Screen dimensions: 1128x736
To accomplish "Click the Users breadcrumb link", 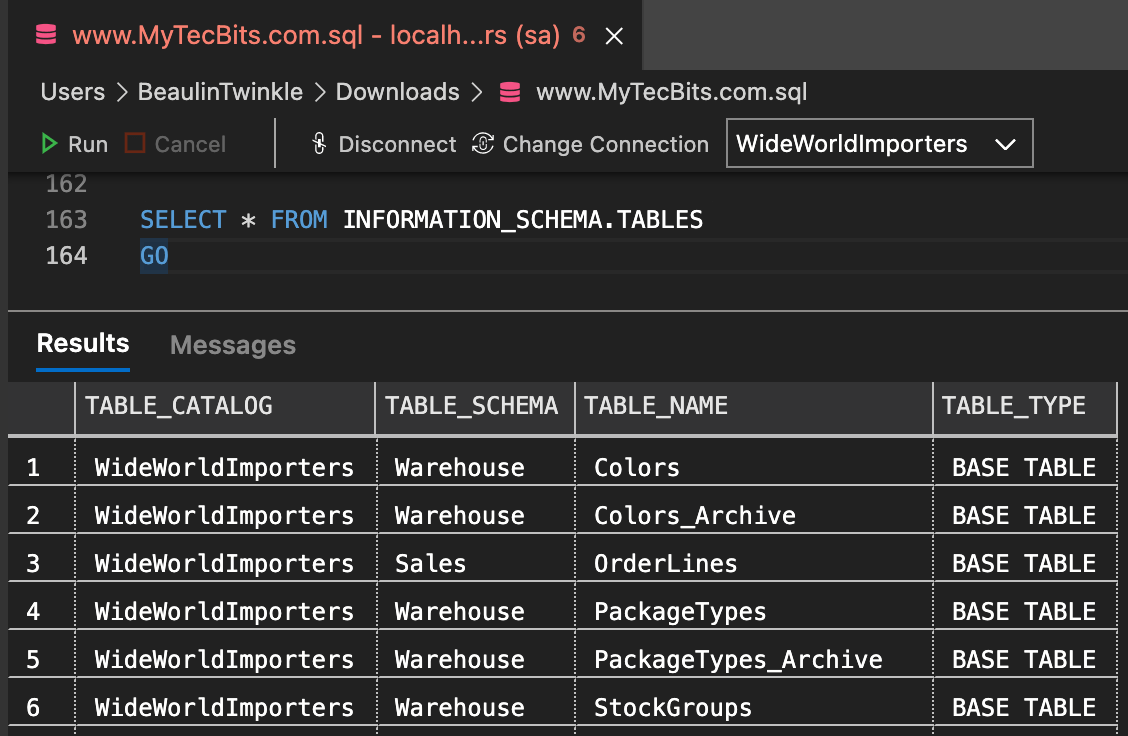I will coord(72,91).
